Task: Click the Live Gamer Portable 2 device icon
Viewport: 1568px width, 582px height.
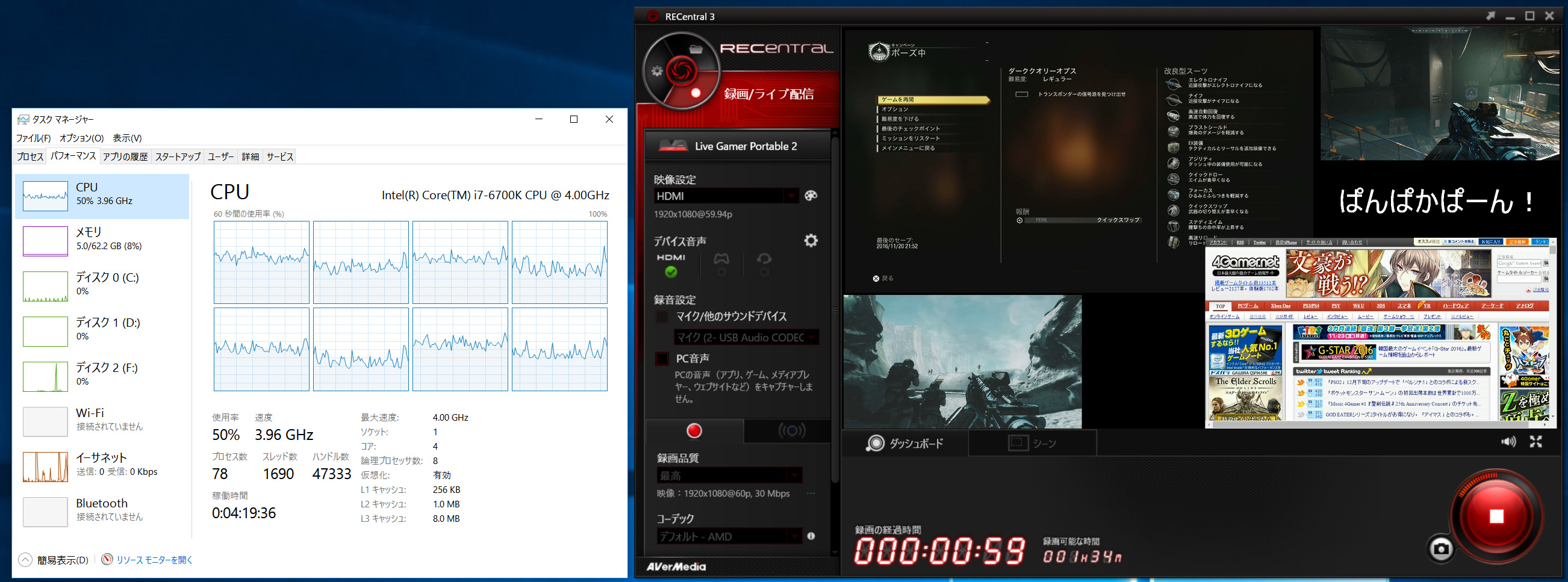Action: [x=673, y=146]
